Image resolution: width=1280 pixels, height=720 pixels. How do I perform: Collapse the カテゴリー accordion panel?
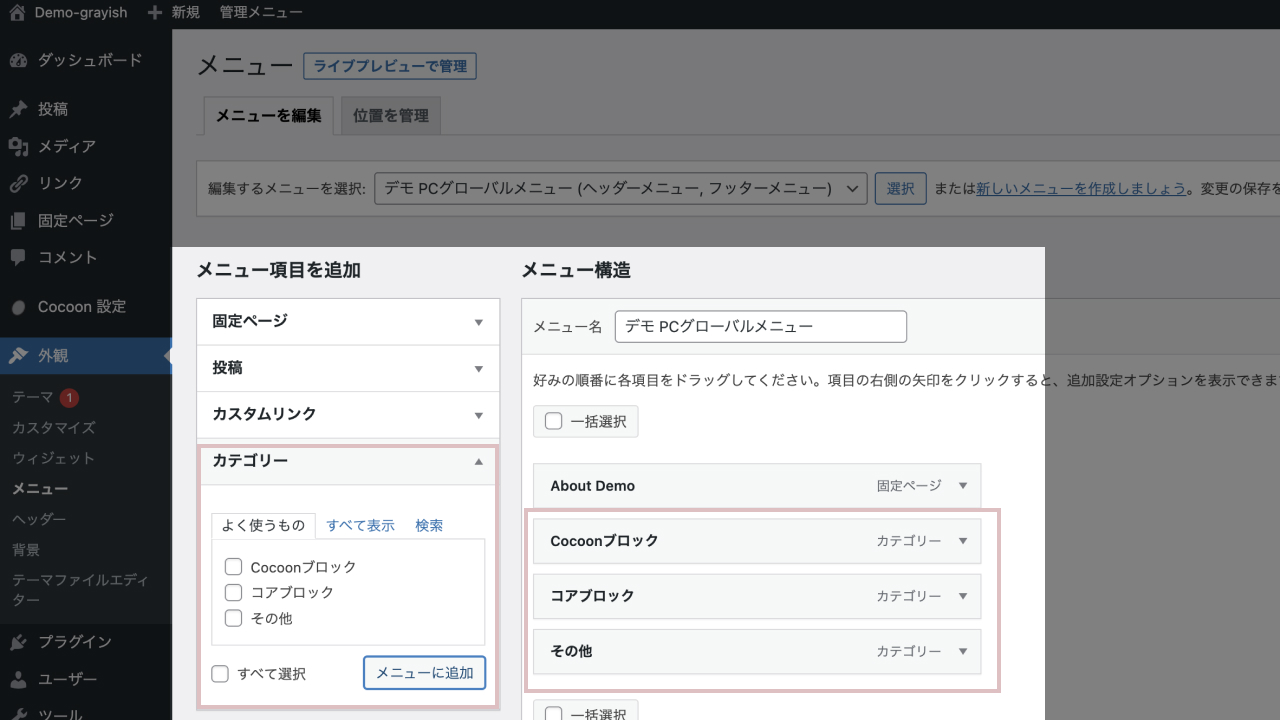348,461
